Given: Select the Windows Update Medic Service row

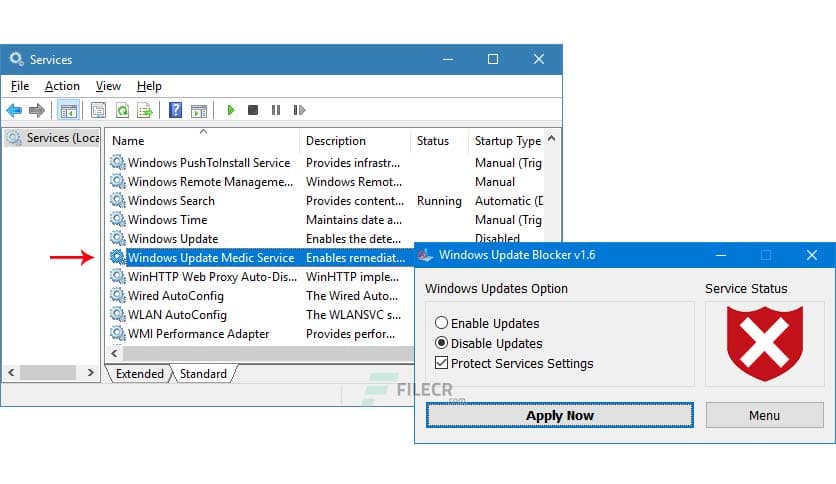Looking at the screenshot, I should [261, 257].
